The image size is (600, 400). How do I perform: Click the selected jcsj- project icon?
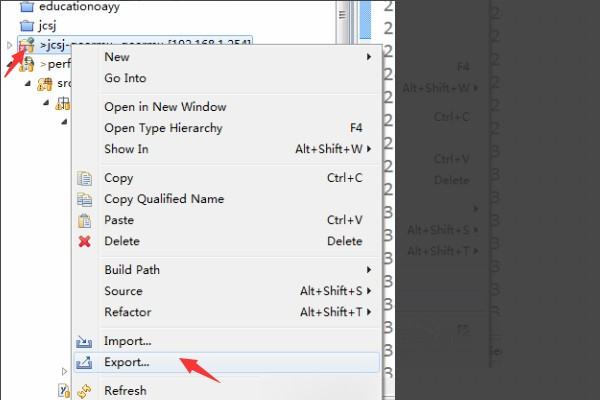27,45
